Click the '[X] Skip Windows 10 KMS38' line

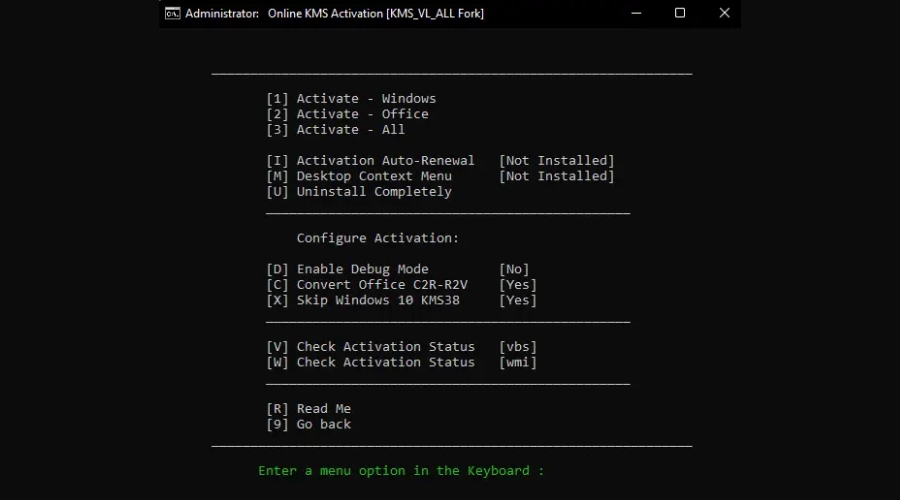(x=362, y=300)
